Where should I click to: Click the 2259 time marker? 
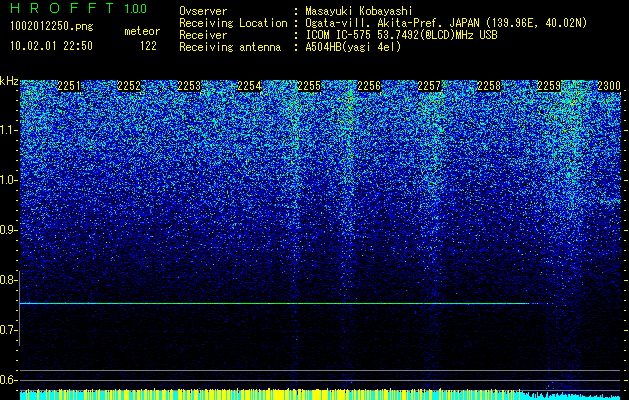pyautogui.click(x=549, y=86)
